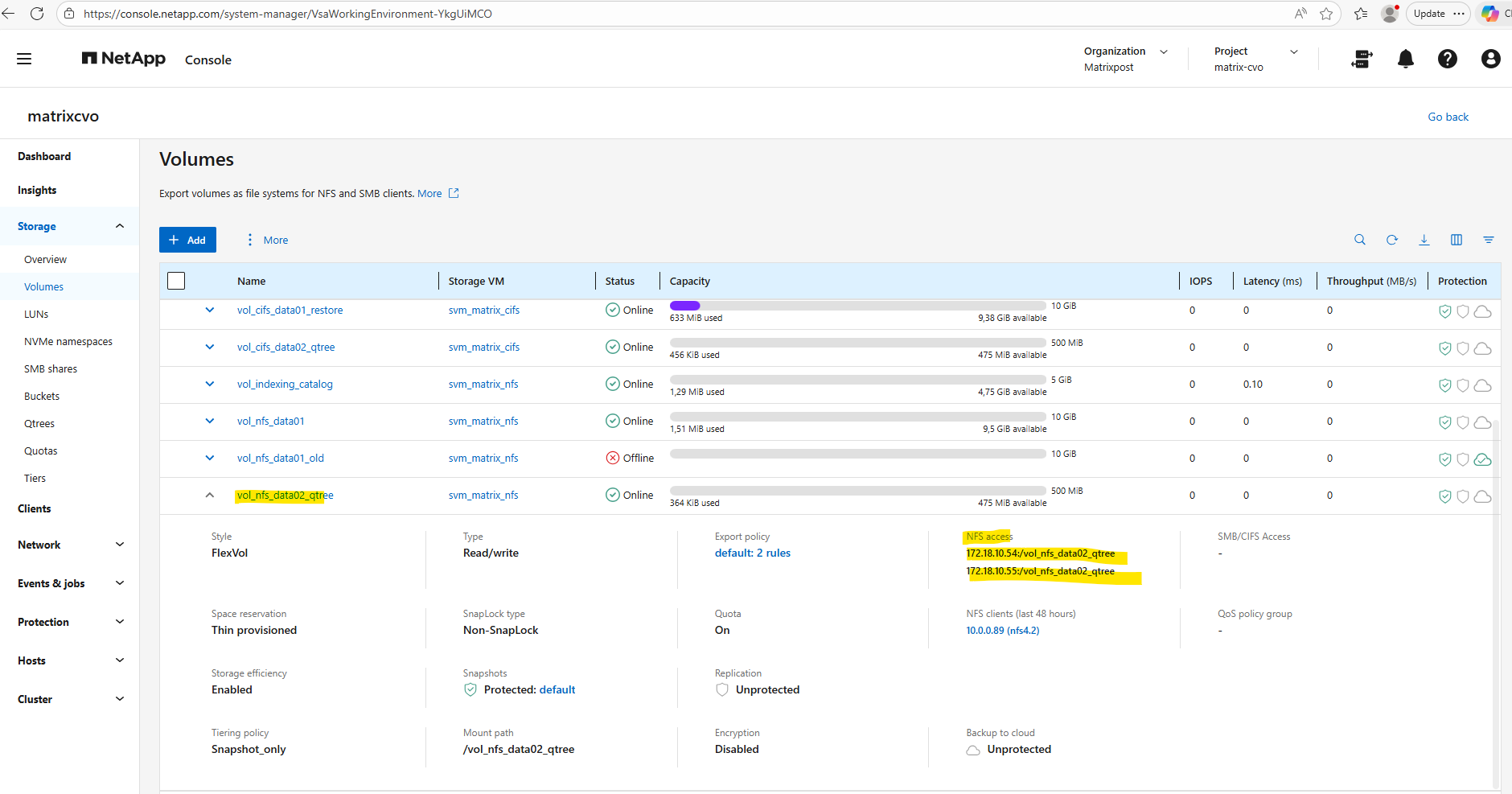Expand the vol_nfs_data01 row details
This screenshot has width=1512, height=794.
210,421
